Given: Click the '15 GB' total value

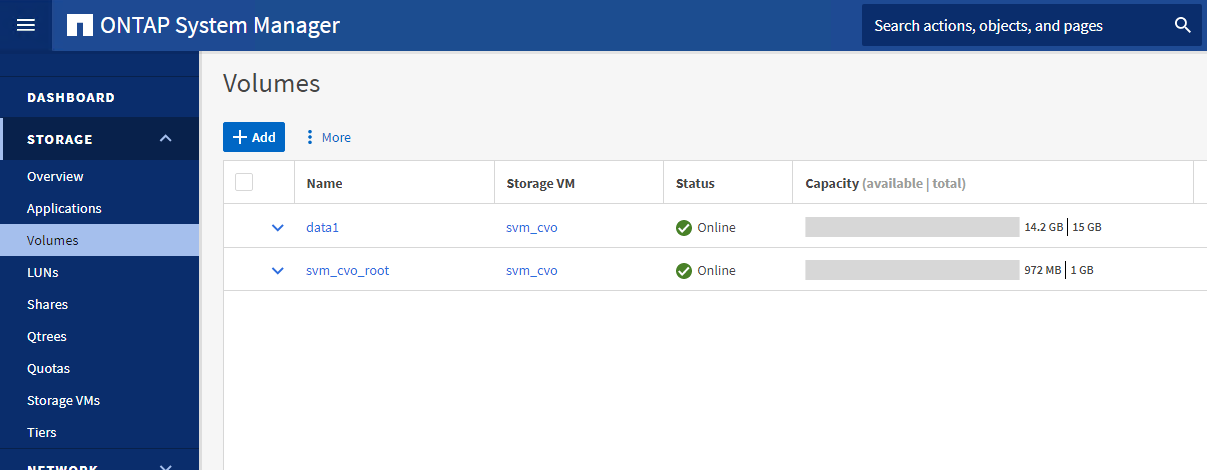Looking at the screenshot, I should [1087, 228].
